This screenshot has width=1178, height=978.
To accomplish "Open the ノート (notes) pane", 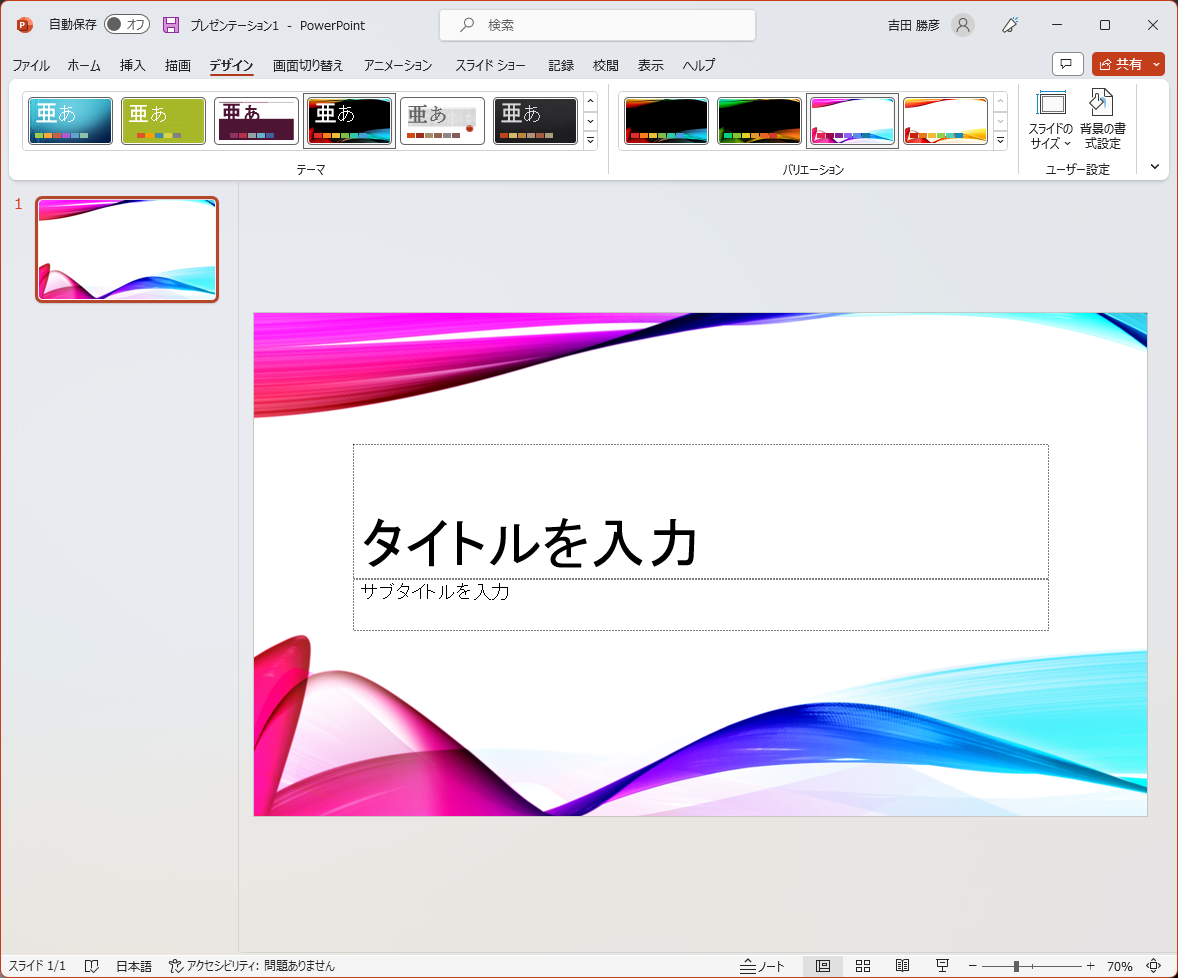I will pyautogui.click(x=763, y=965).
